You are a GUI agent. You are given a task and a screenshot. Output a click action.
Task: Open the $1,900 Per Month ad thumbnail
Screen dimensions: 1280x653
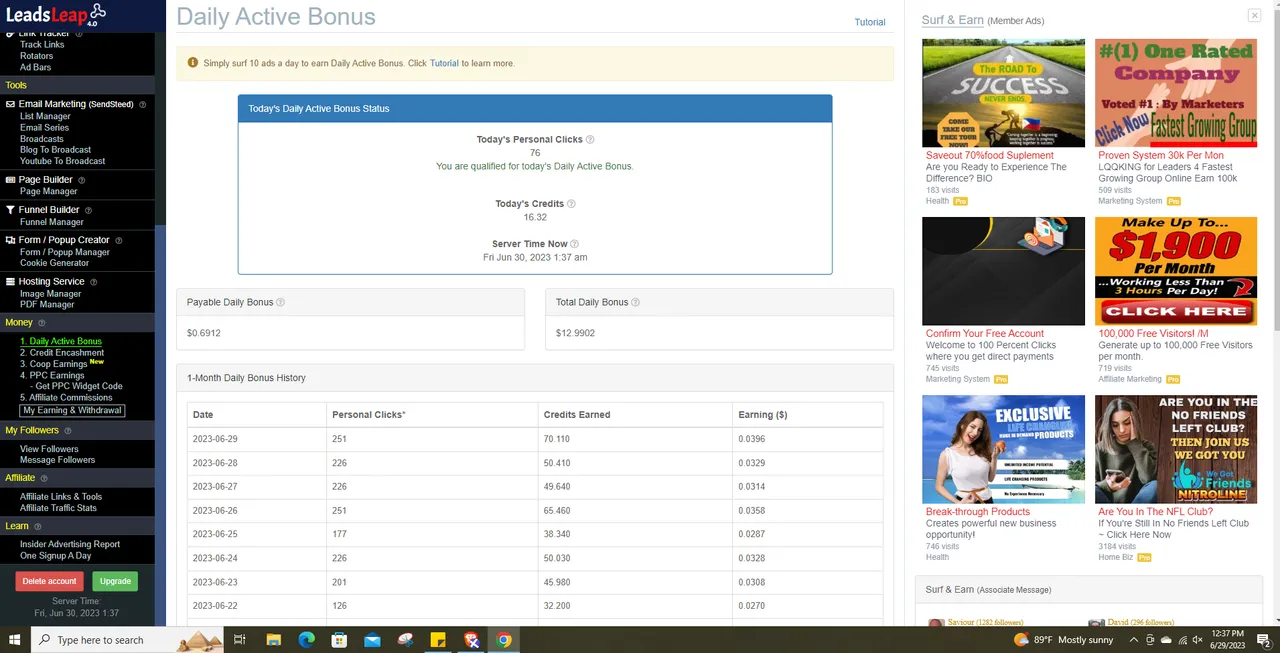tap(1175, 271)
